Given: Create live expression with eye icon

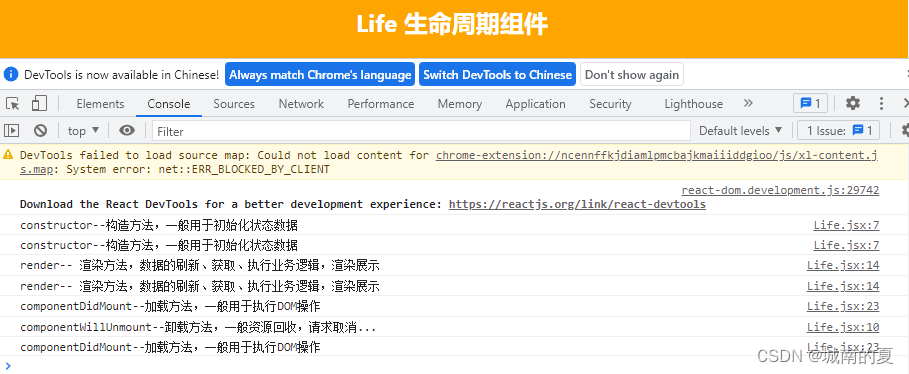Looking at the screenshot, I should click(127, 130).
